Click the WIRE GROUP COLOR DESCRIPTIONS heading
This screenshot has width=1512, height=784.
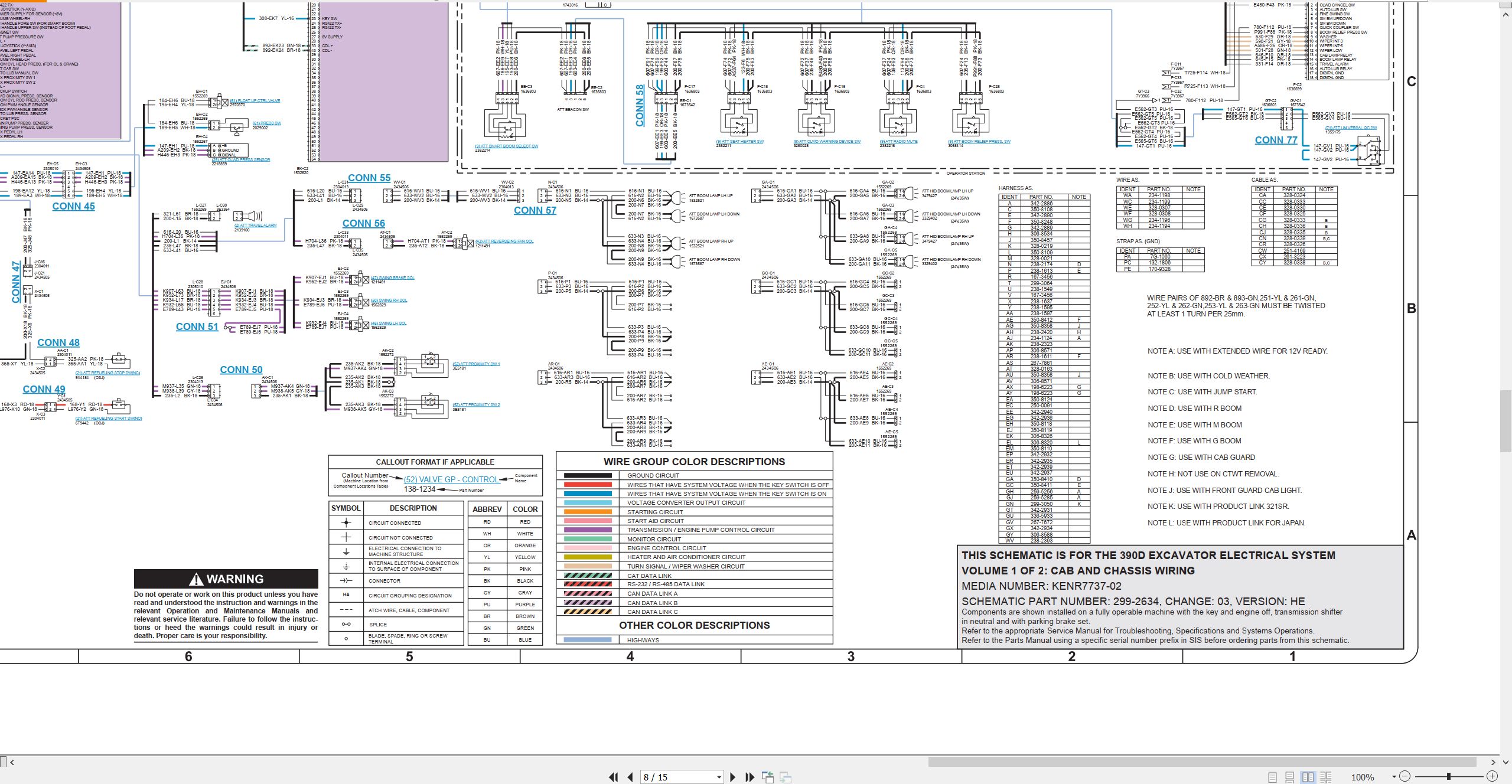[x=694, y=462]
